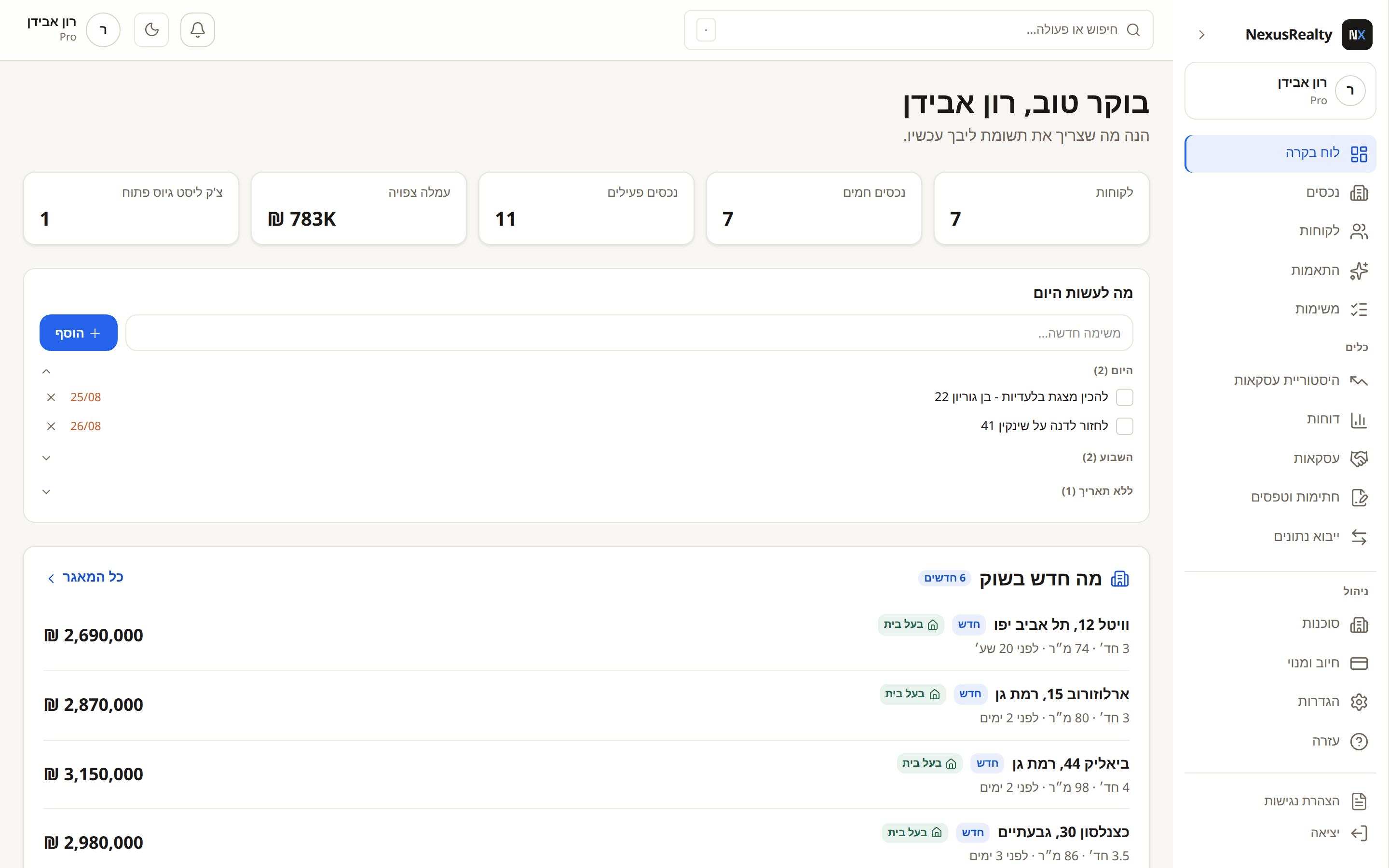Open the נכסים פעילים stat card showing 11
The image size is (1389, 868).
pos(586,208)
